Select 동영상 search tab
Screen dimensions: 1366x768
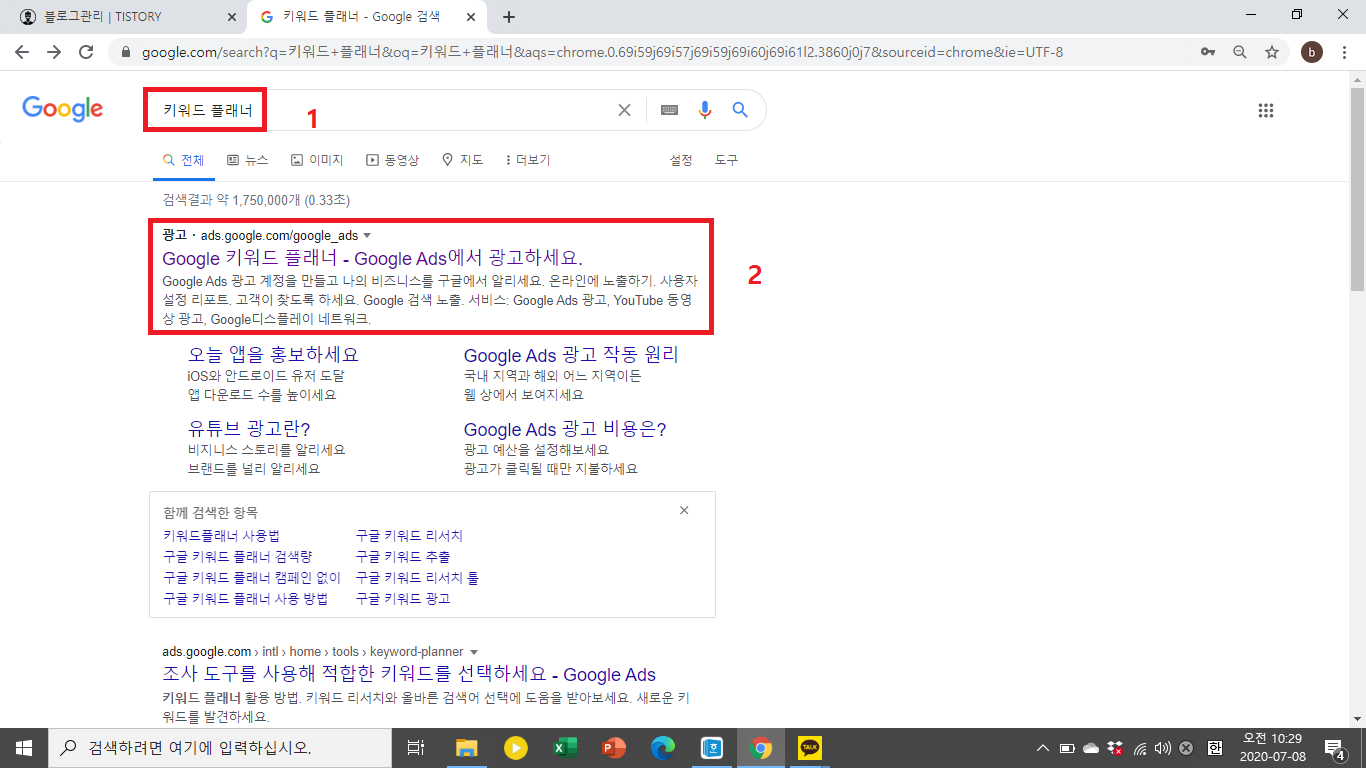(393, 160)
